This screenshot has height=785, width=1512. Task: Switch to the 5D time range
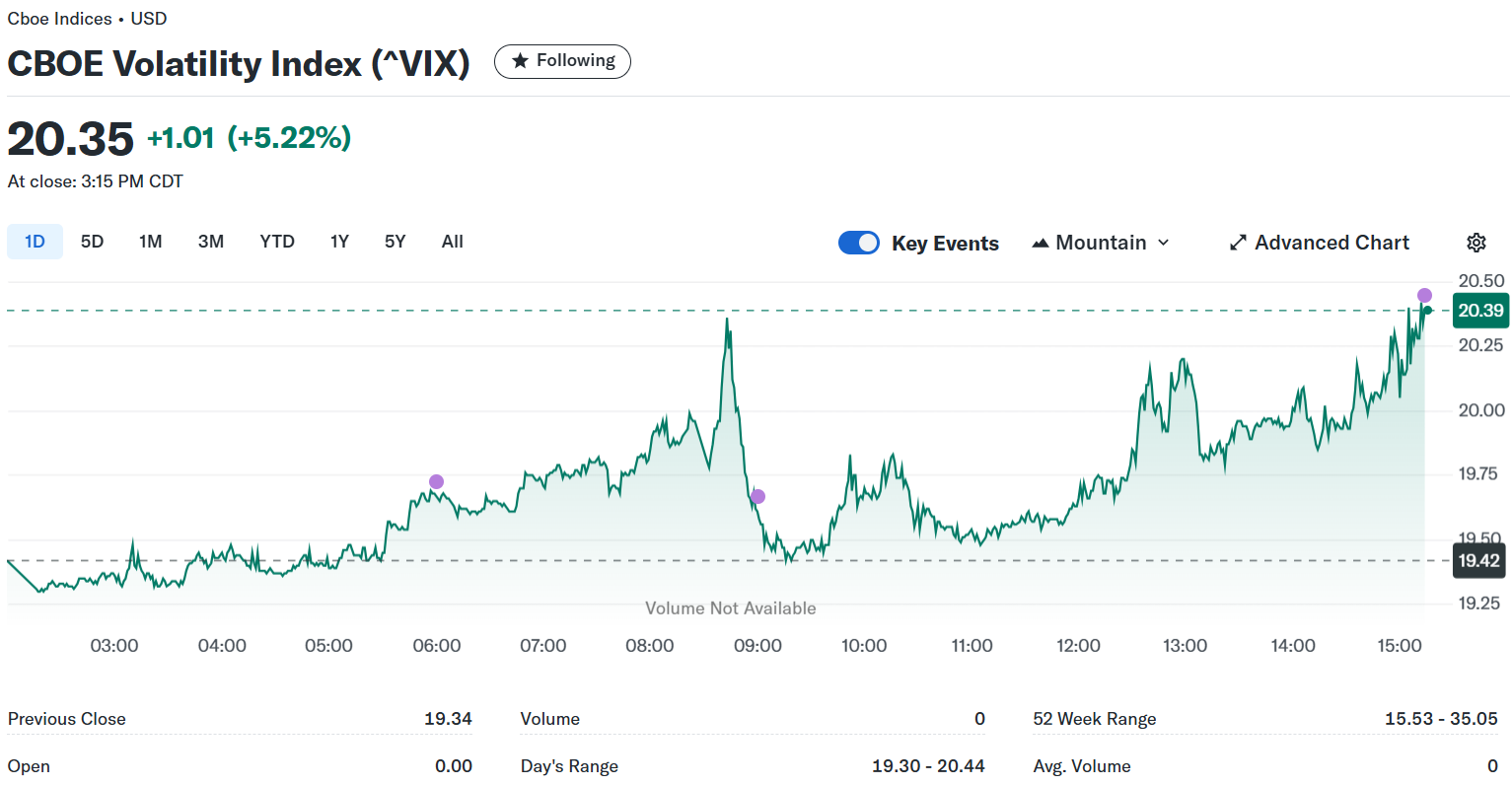(x=92, y=242)
